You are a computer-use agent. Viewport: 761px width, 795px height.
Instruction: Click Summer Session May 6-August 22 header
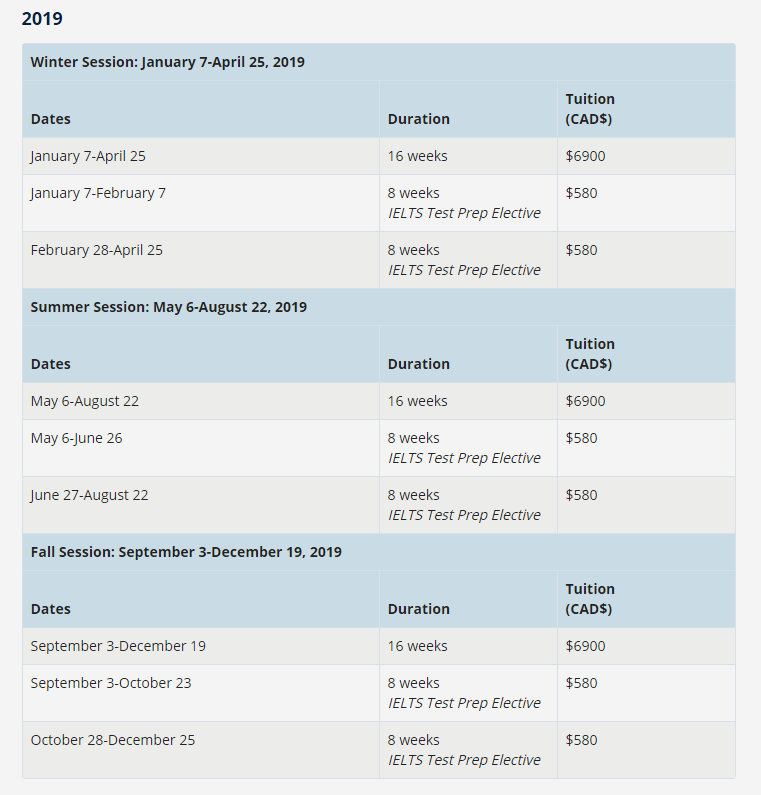379,307
